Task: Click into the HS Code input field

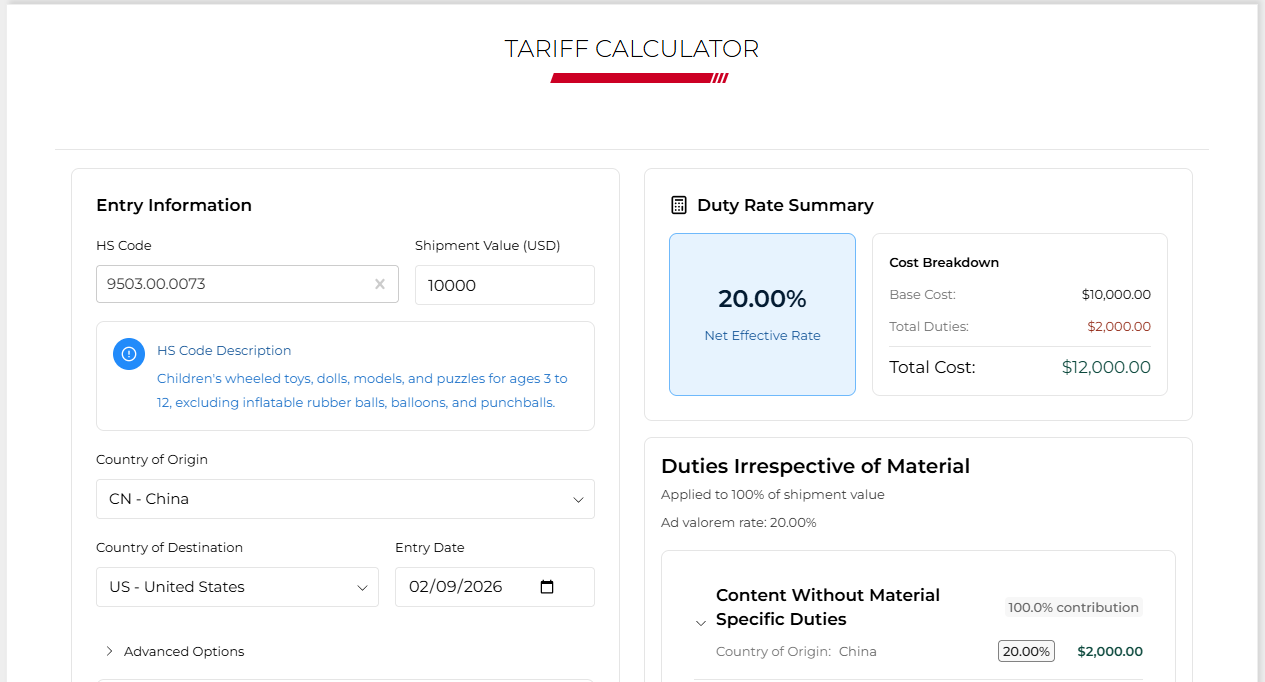Action: [235, 284]
